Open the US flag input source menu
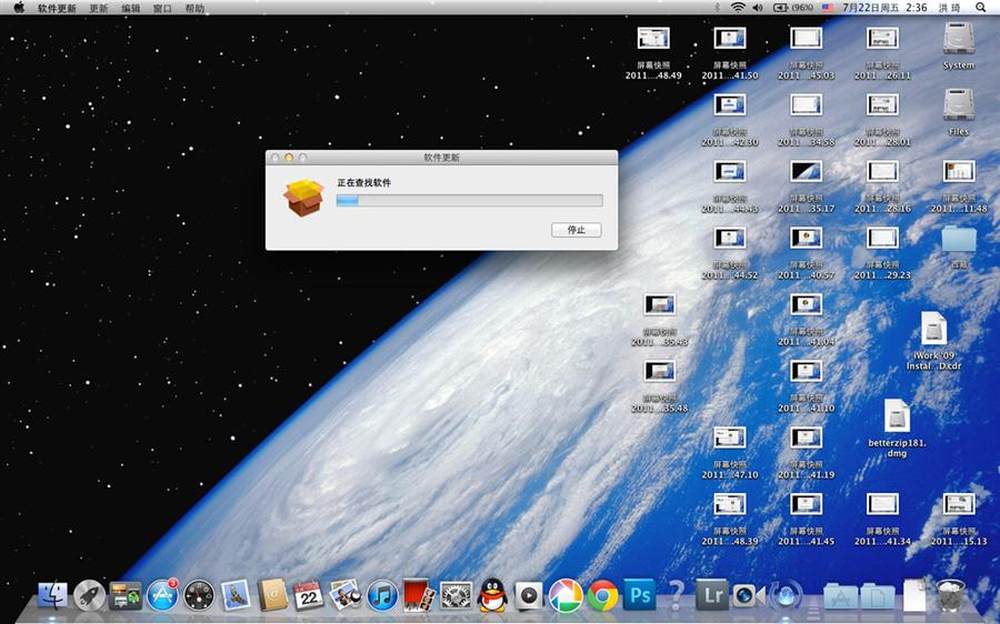Viewport: 1000px width, 624px height. (x=827, y=8)
